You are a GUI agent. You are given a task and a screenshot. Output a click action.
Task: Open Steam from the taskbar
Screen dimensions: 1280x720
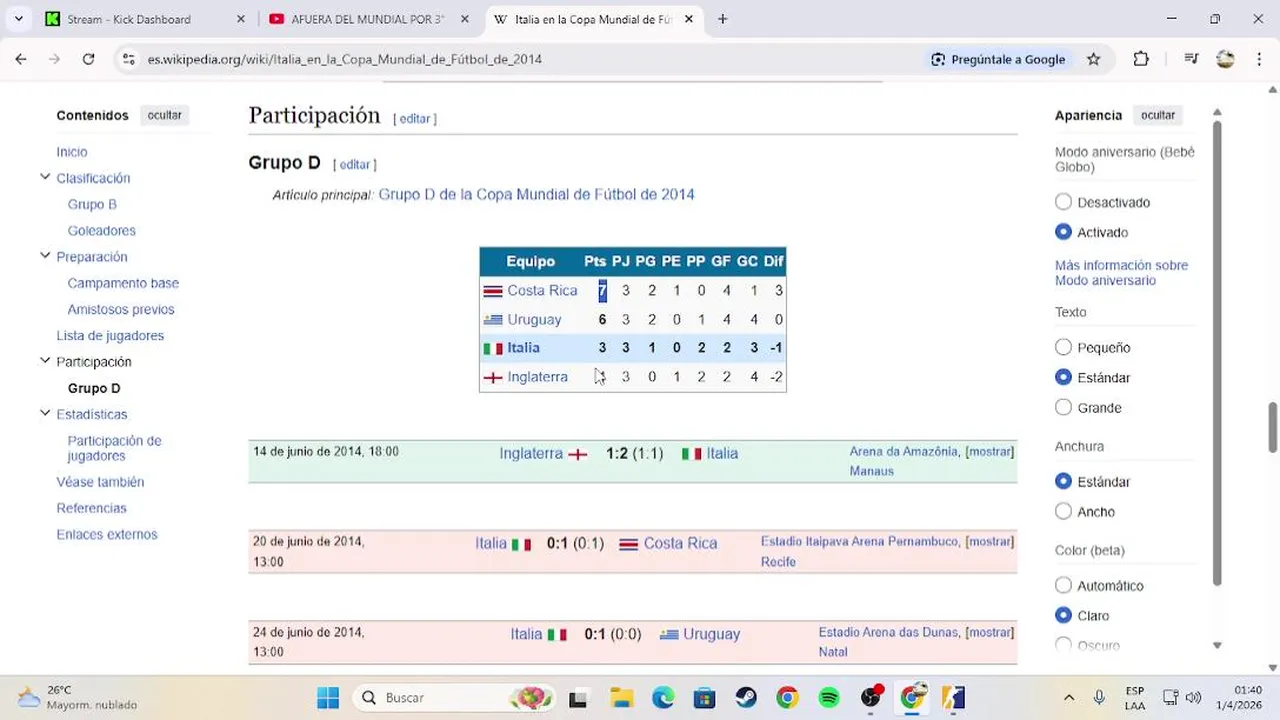coord(746,697)
